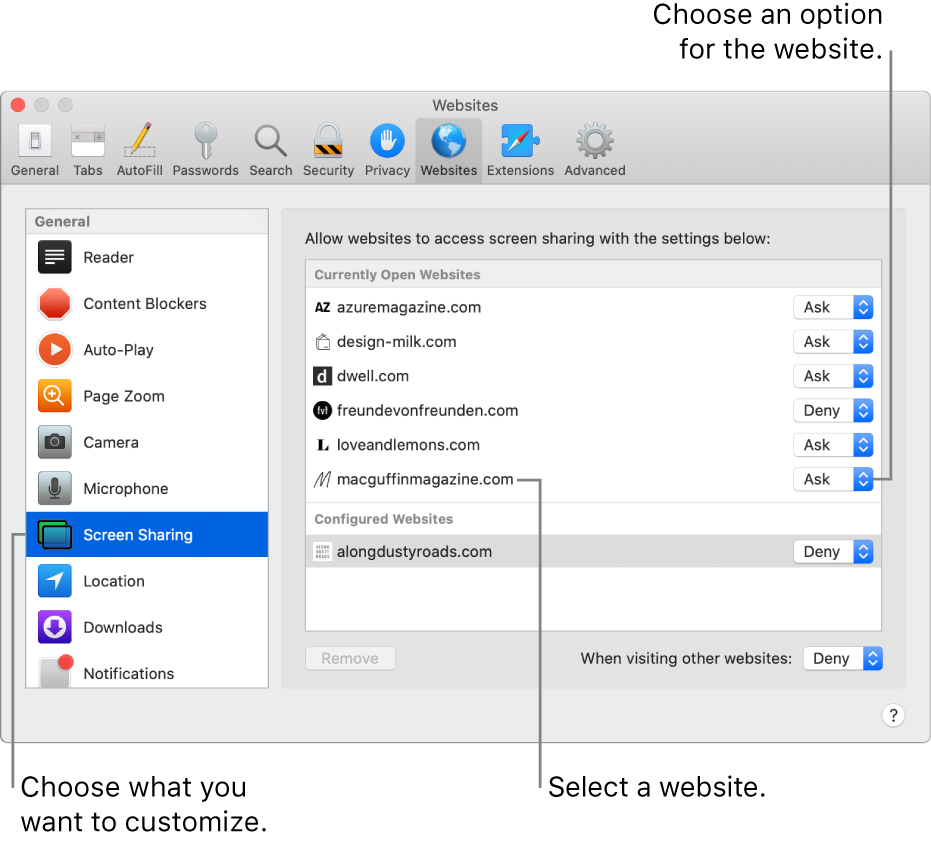The width and height of the screenshot is (931, 843).
Task: Click the azuremagazine.com AZ favicon
Action: click(322, 308)
